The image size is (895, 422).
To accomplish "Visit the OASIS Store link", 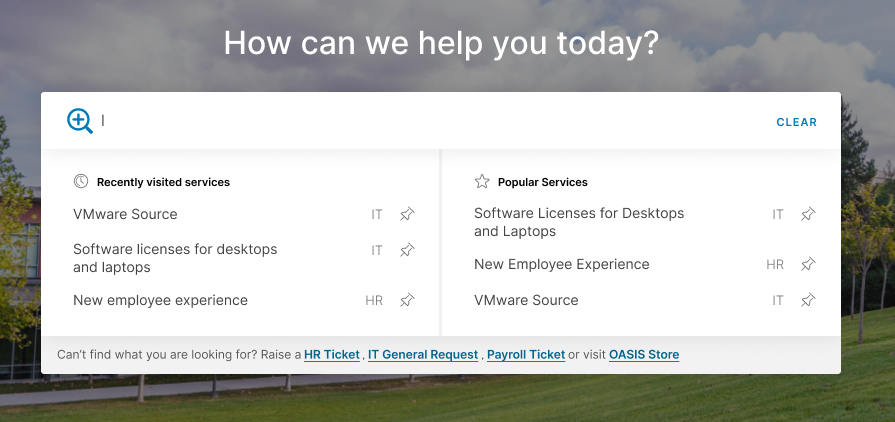I will pos(644,355).
